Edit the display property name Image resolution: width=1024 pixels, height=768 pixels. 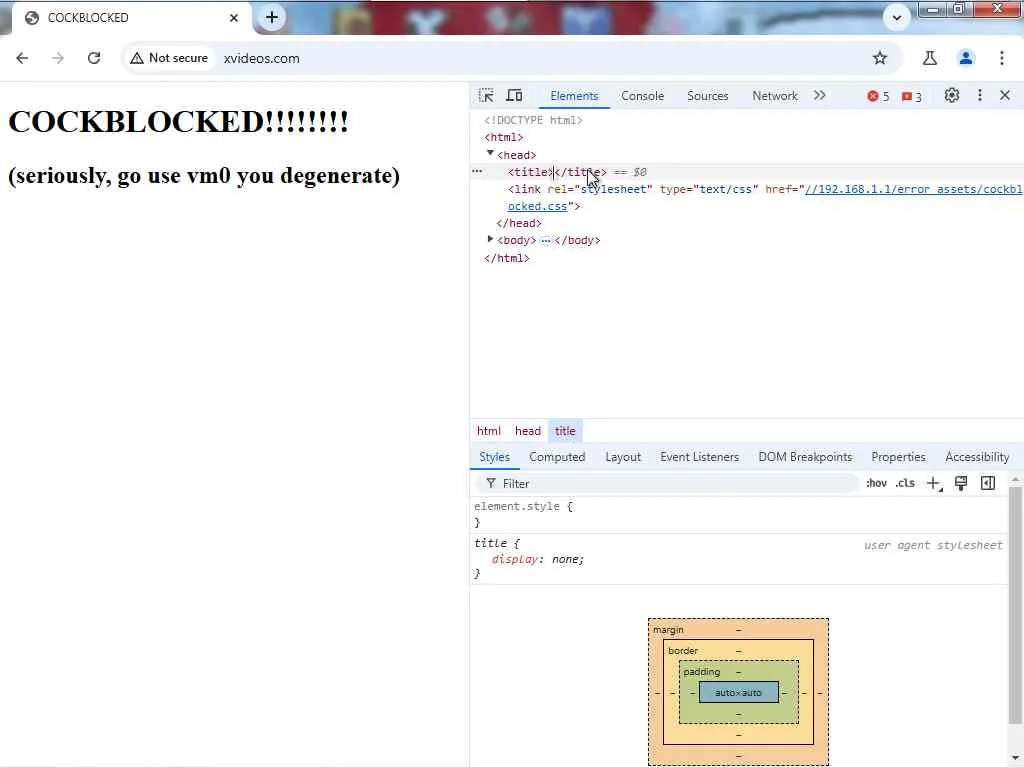point(515,560)
